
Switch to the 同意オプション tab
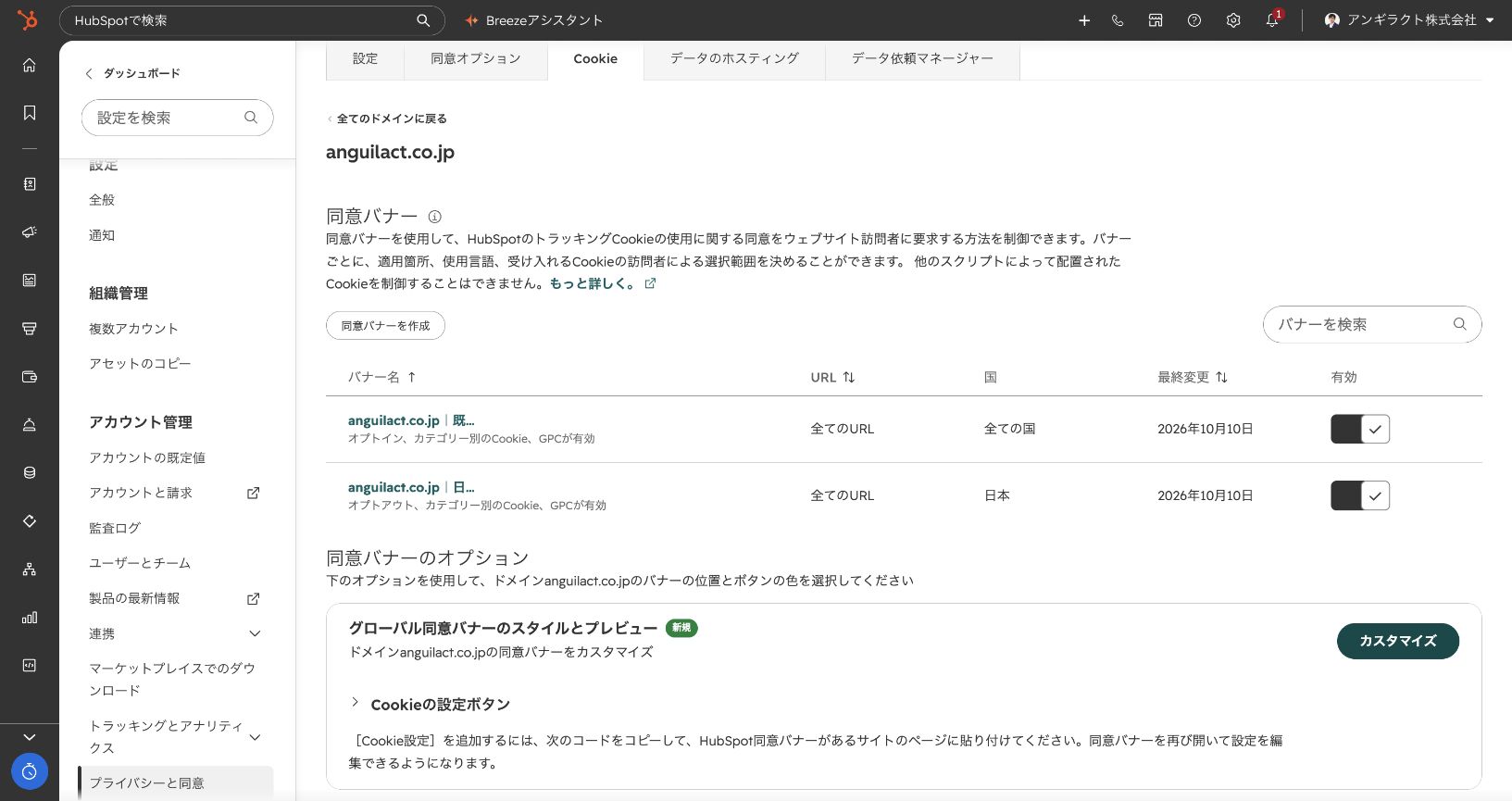pos(476,58)
